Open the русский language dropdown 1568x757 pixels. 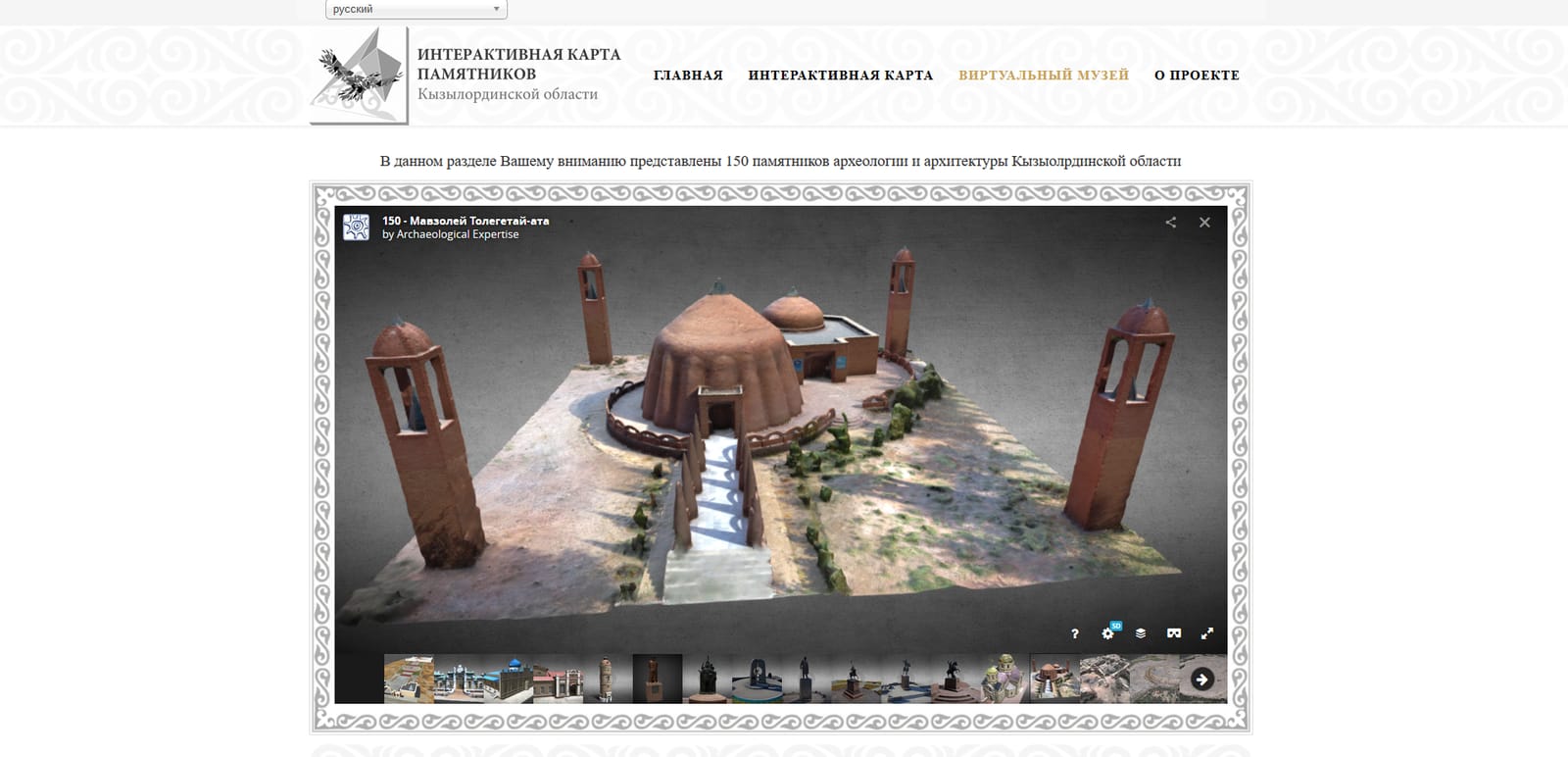(x=416, y=9)
